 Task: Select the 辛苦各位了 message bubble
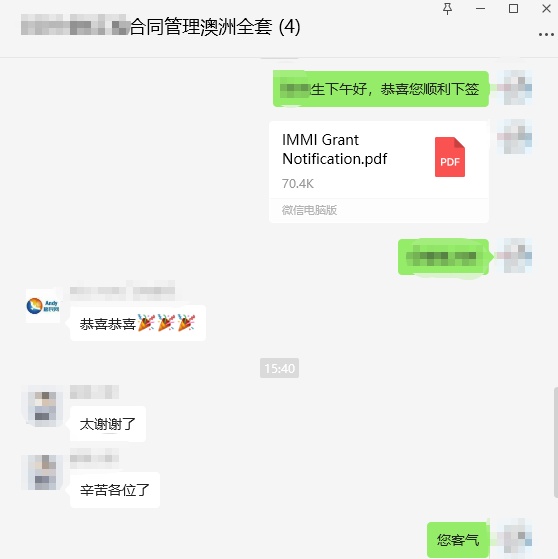click(115, 490)
